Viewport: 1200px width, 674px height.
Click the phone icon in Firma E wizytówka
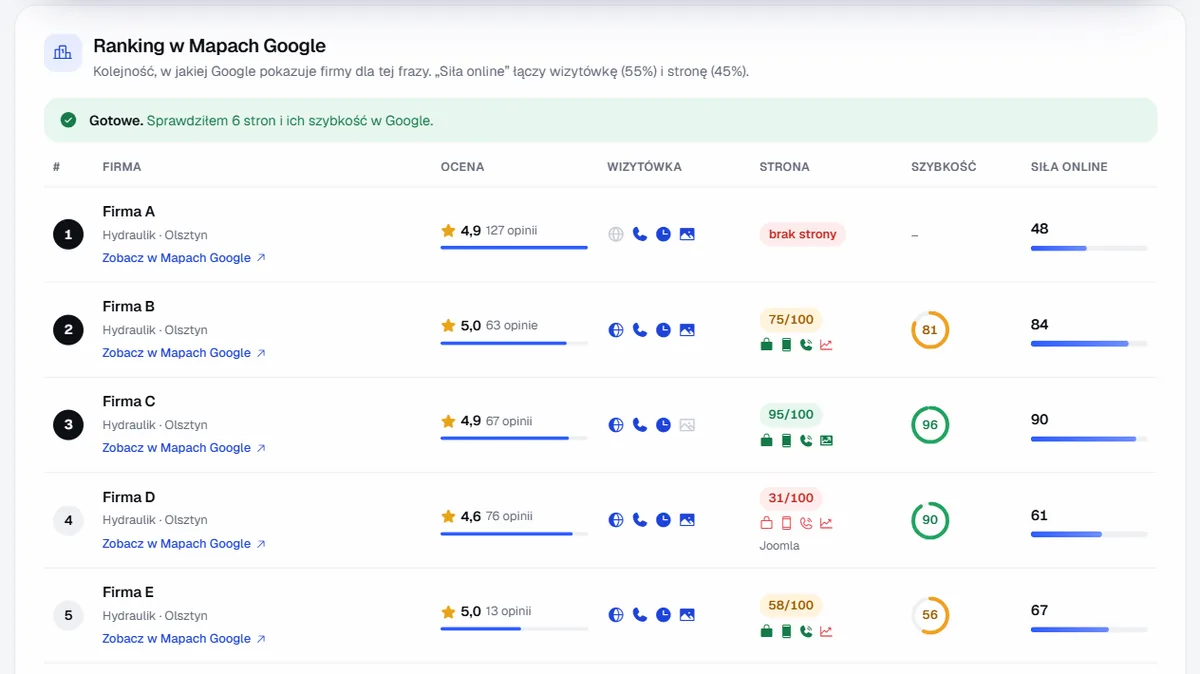(640, 615)
